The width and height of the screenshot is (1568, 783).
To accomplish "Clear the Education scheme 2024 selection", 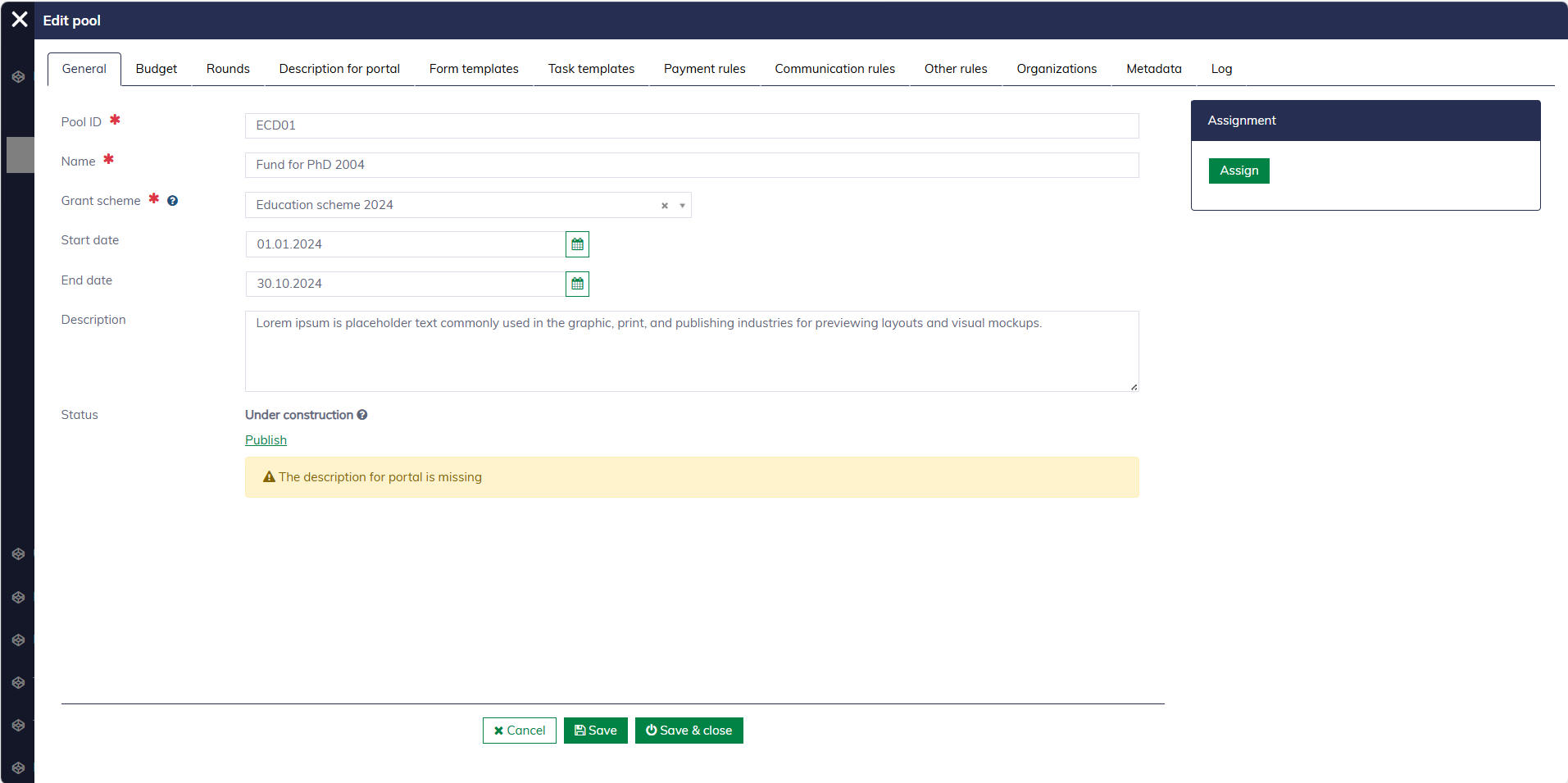I will 665,206.
